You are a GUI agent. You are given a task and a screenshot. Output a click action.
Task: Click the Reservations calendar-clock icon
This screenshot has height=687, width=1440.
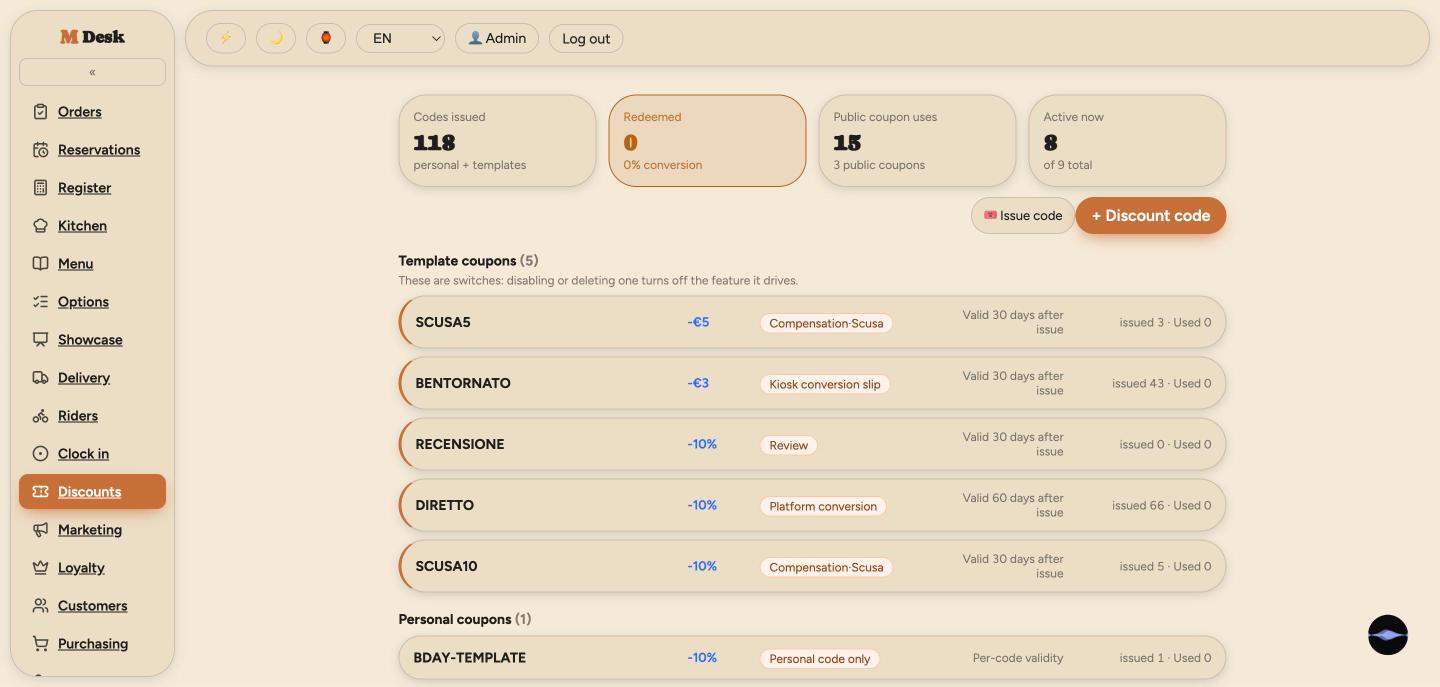[40, 150]
